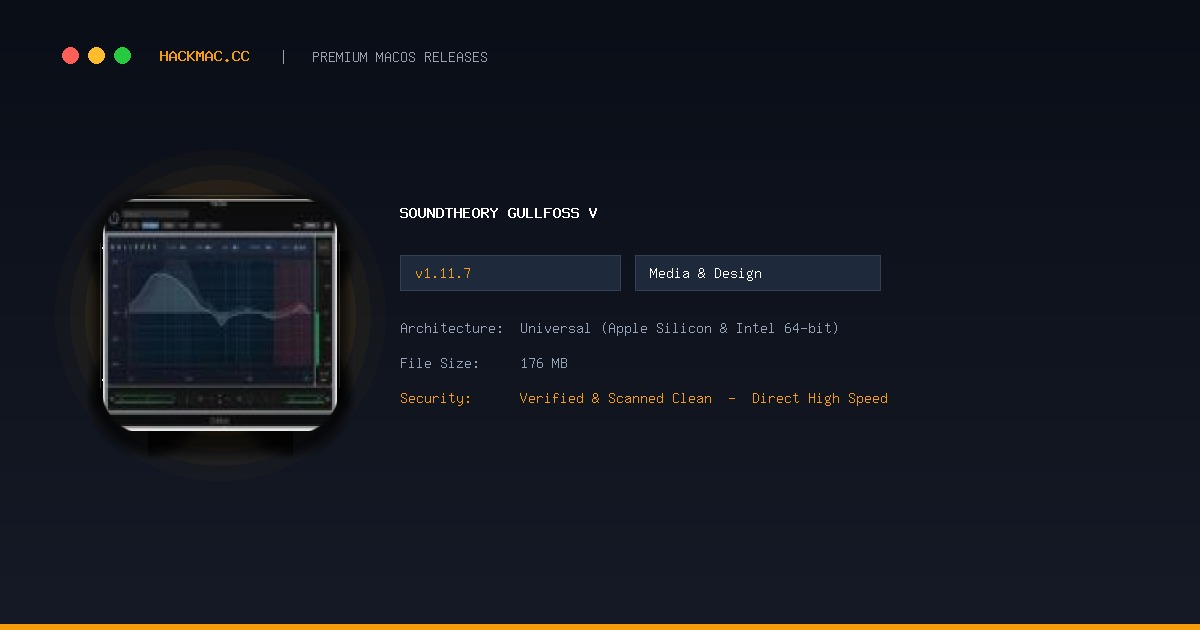
Task: Select the v1.11.7 version badge
Action: (510, 273)
